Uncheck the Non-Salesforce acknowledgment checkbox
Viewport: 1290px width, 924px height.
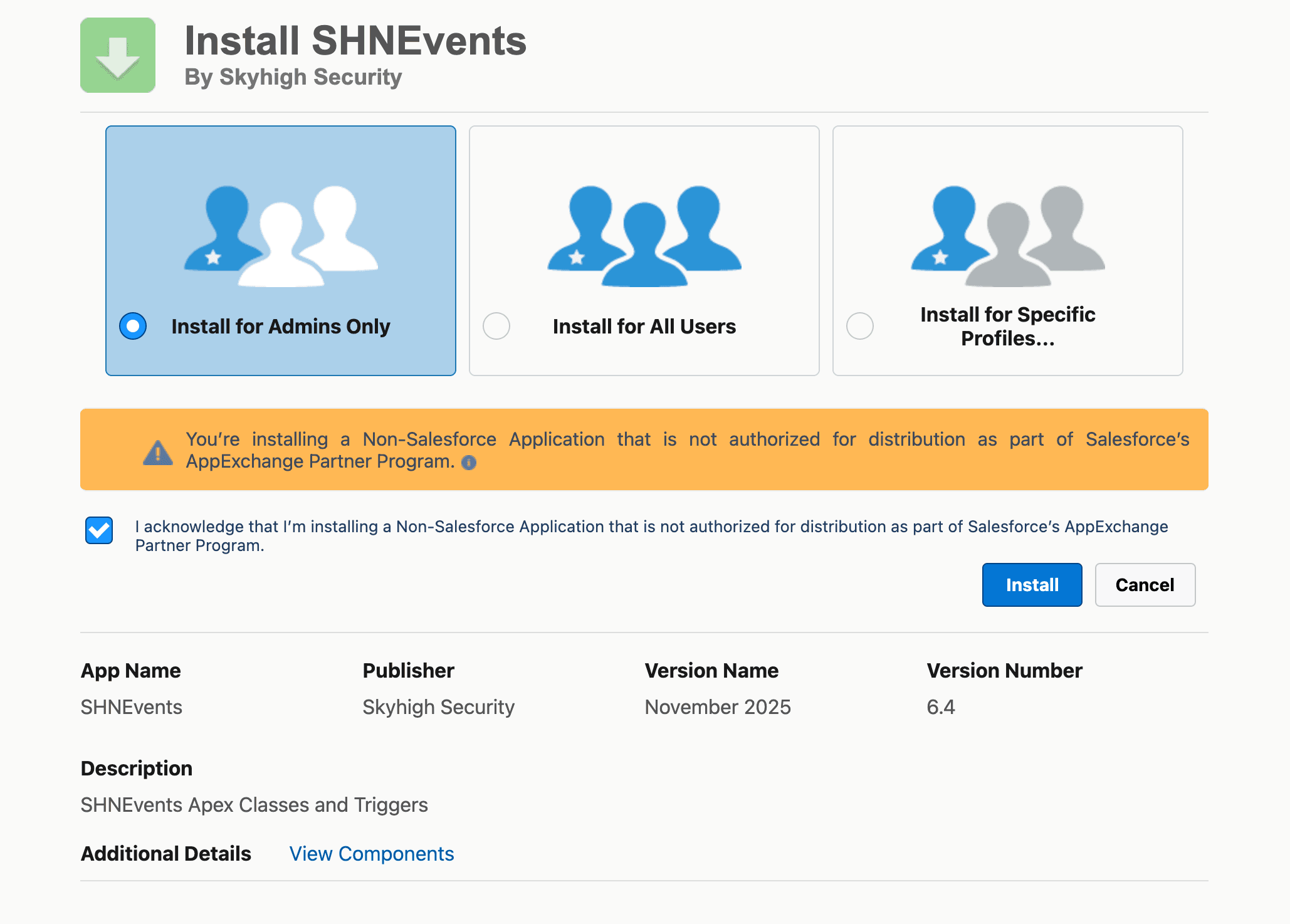click(99, 530)
